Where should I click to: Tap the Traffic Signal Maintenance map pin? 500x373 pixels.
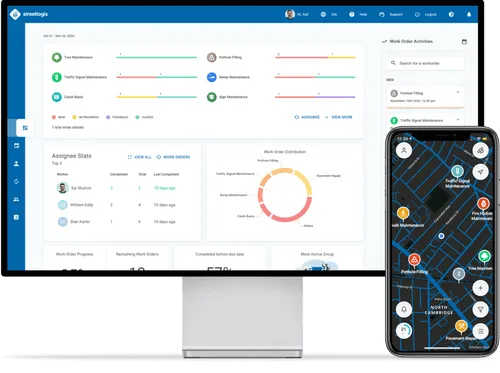pyautogui.click(x=457, y=172)
